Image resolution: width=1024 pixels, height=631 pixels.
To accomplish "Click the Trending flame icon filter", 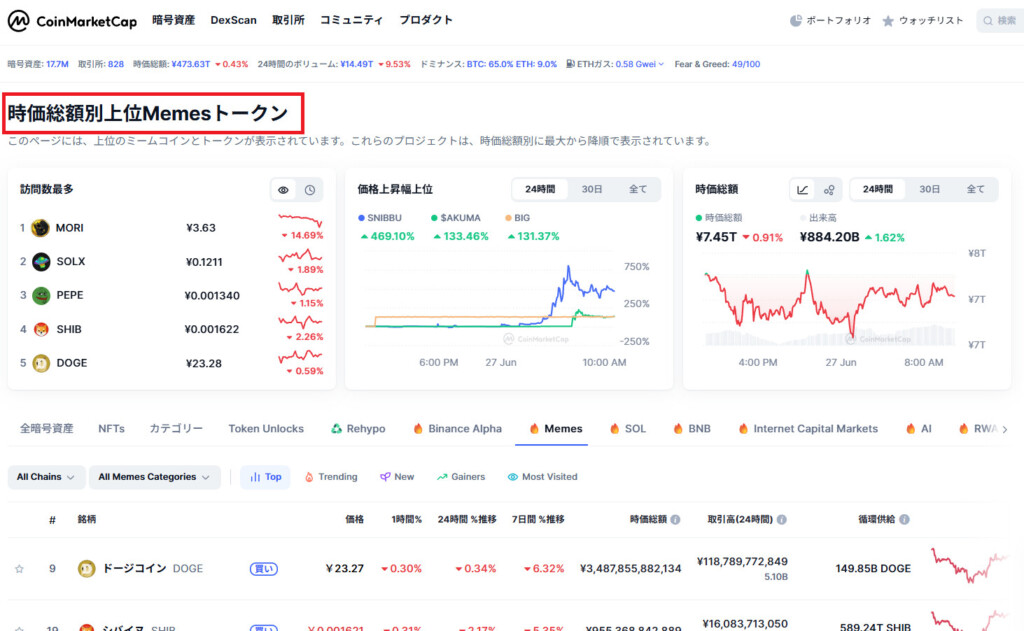I will pyautogui.click(x=309, y=477).
